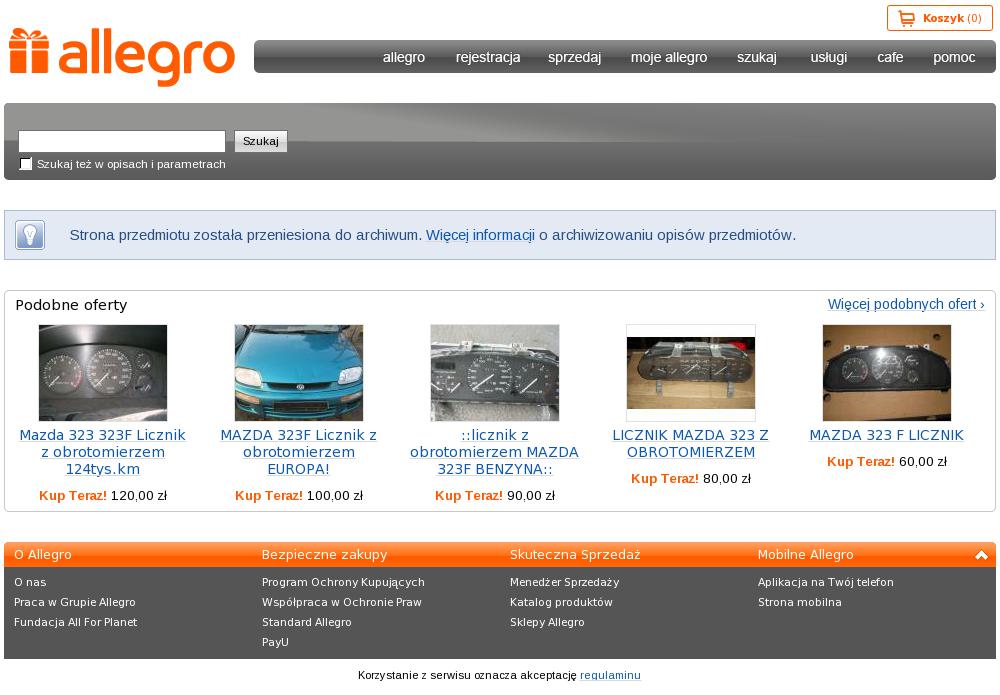Enable search in descriptions and parameters
The height and width of the screenshot is (695, 1000).
point(26,164)
